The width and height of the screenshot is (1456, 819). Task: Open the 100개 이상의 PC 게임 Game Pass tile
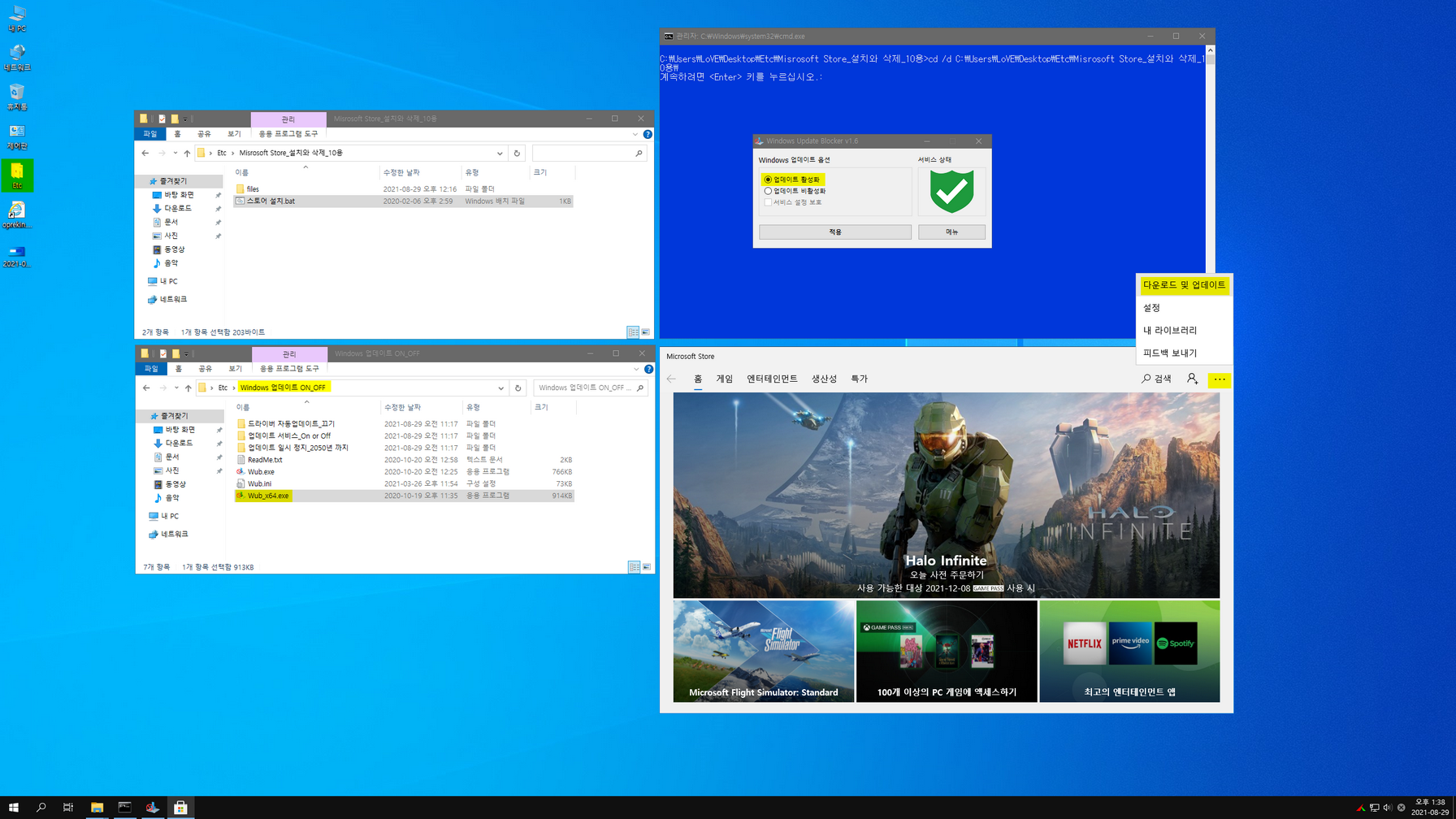coord(947,652)
